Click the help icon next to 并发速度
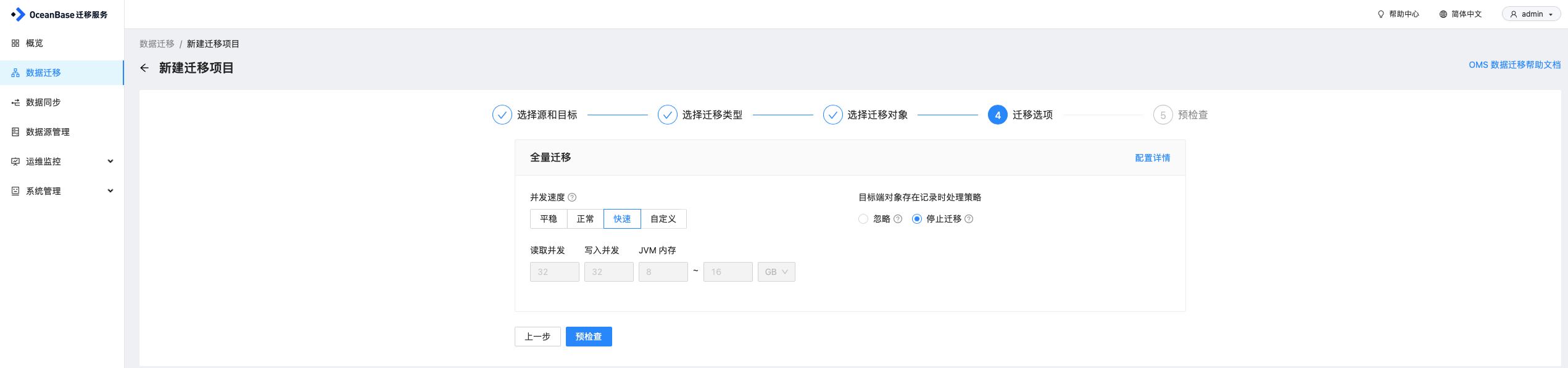 (x=572, y=197)
